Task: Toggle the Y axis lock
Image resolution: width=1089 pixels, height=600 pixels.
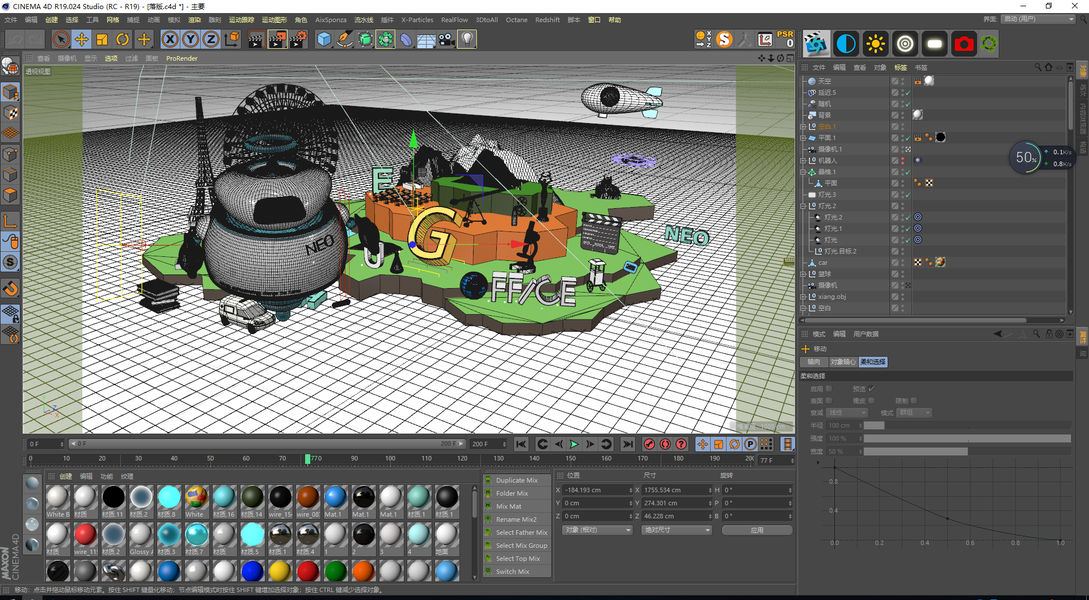Action: [190, 39]
